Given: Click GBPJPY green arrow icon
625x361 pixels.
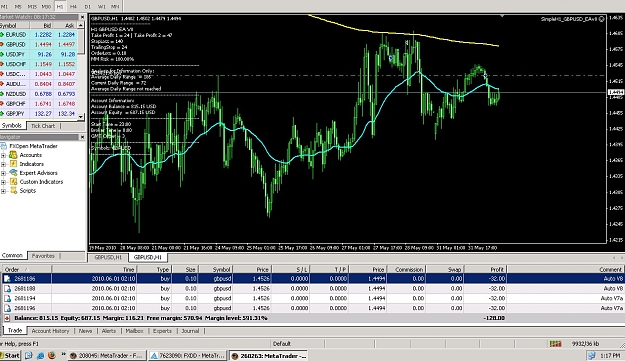Looking at the screenshot, I should pos(2,114).
